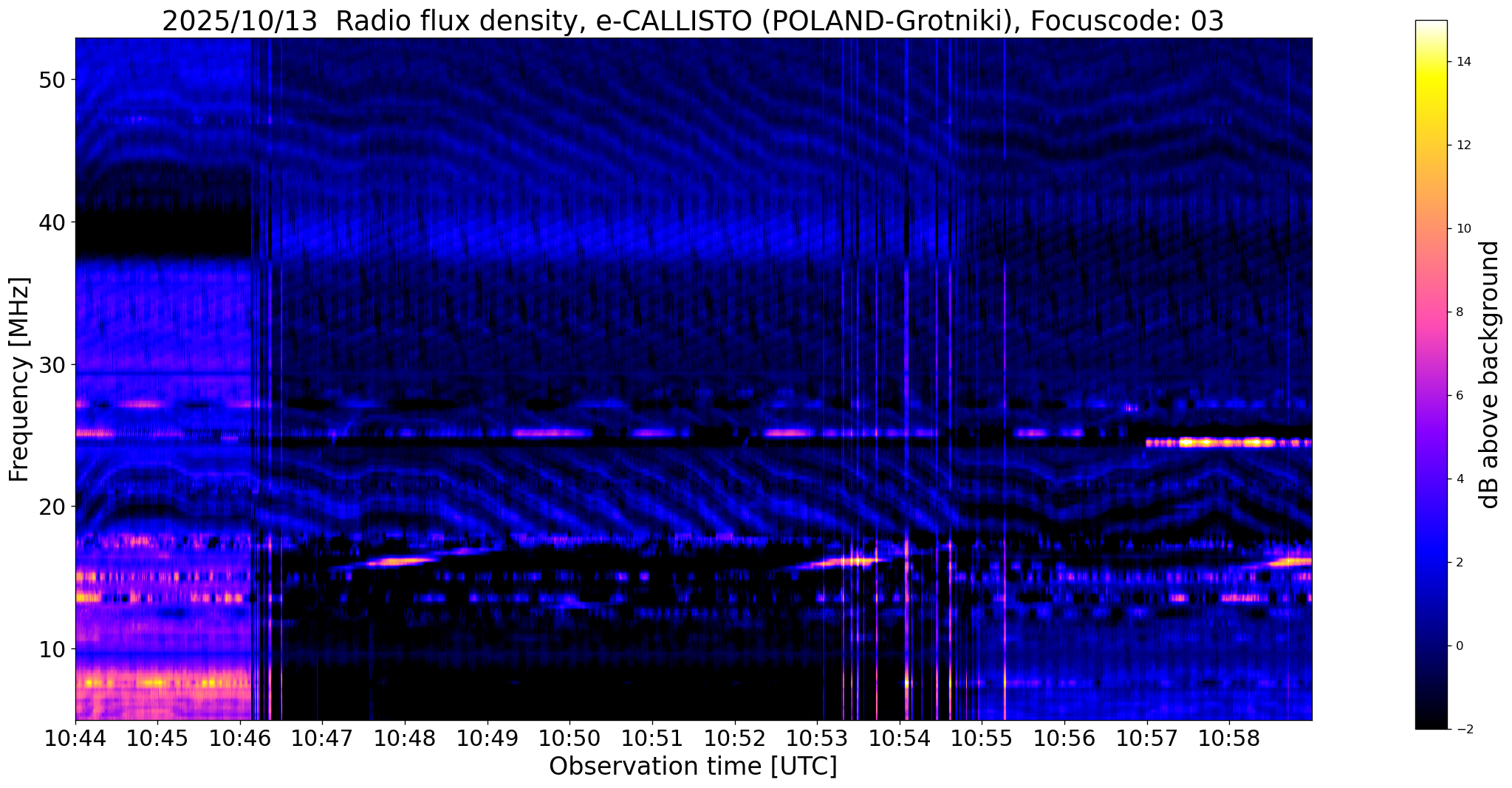Click the yellow low-frequency band near 8 MHz at 10:45

tap(164, 683)
